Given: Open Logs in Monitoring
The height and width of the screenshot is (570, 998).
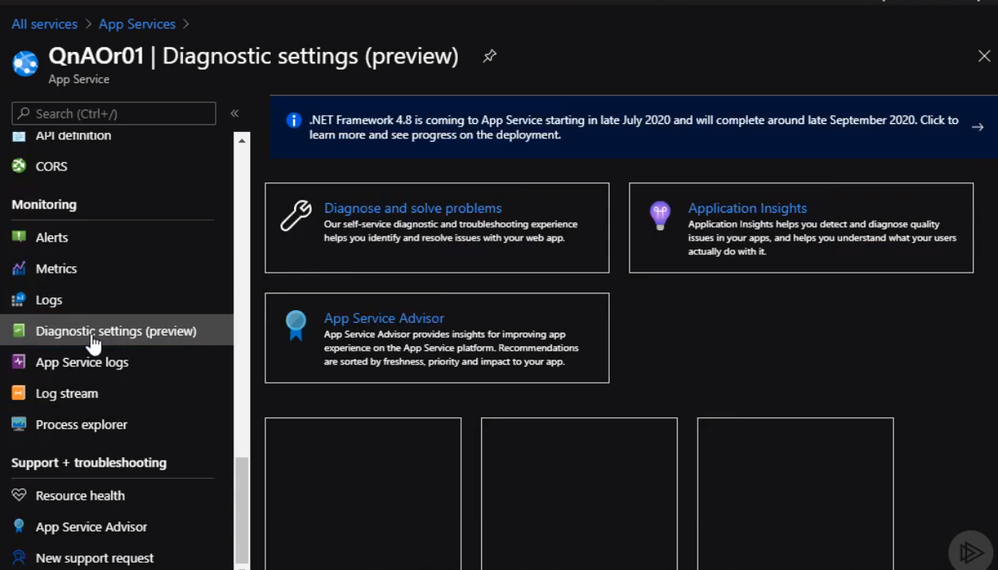Looking at the screenshot, I should (x=49, y=300).
